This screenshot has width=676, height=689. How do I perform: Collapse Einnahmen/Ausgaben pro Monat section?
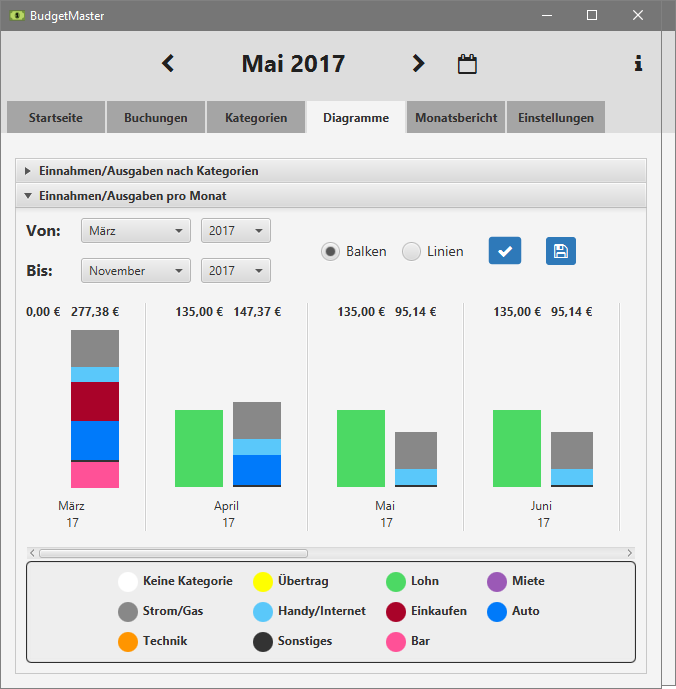click(x=331, y=196)
